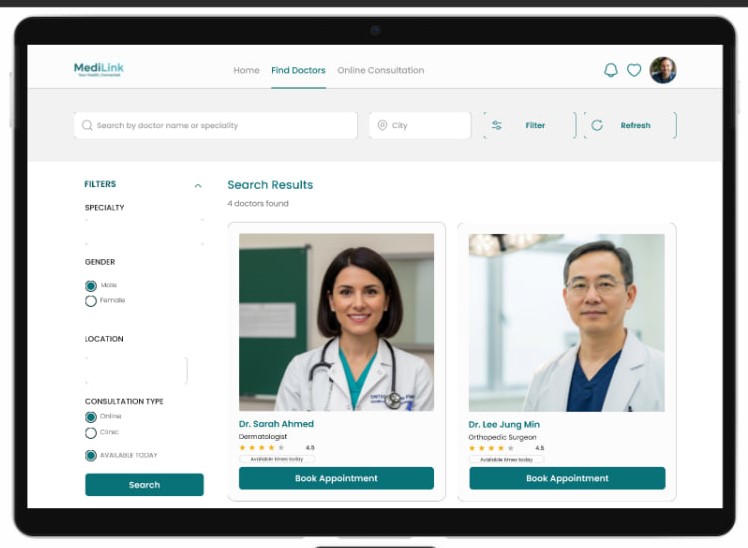Click the notification bell icon
Viewport: 748px width, 548px height.
(610, 70)
